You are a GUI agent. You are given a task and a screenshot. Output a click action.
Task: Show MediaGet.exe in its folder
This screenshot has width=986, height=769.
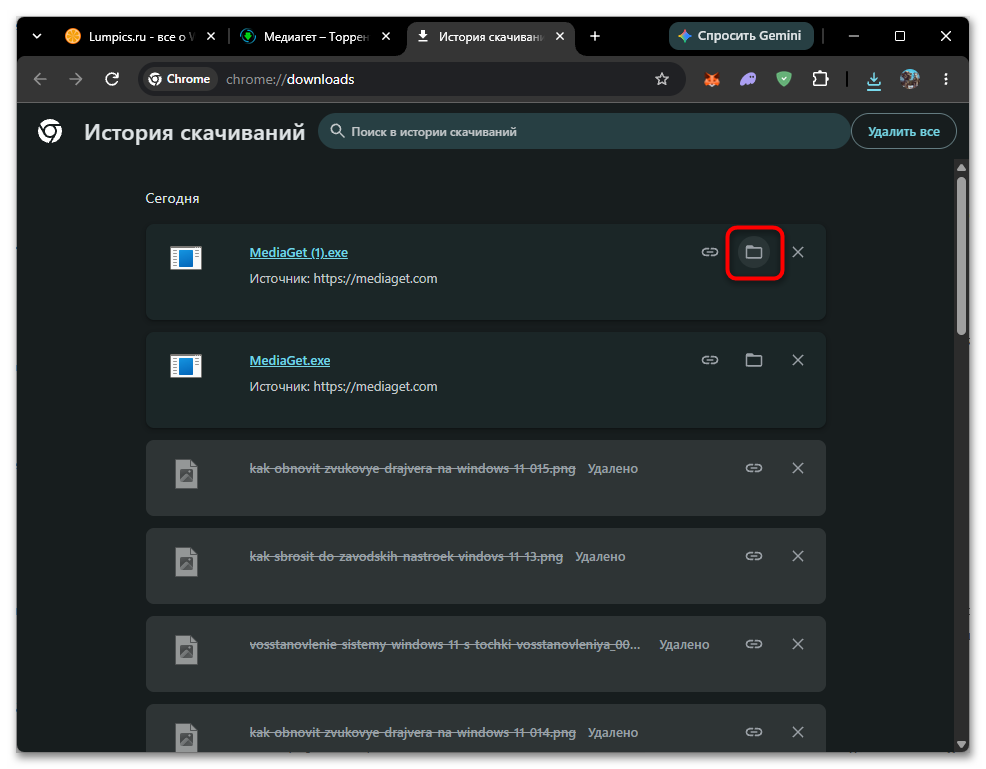[x=753, y=360]
